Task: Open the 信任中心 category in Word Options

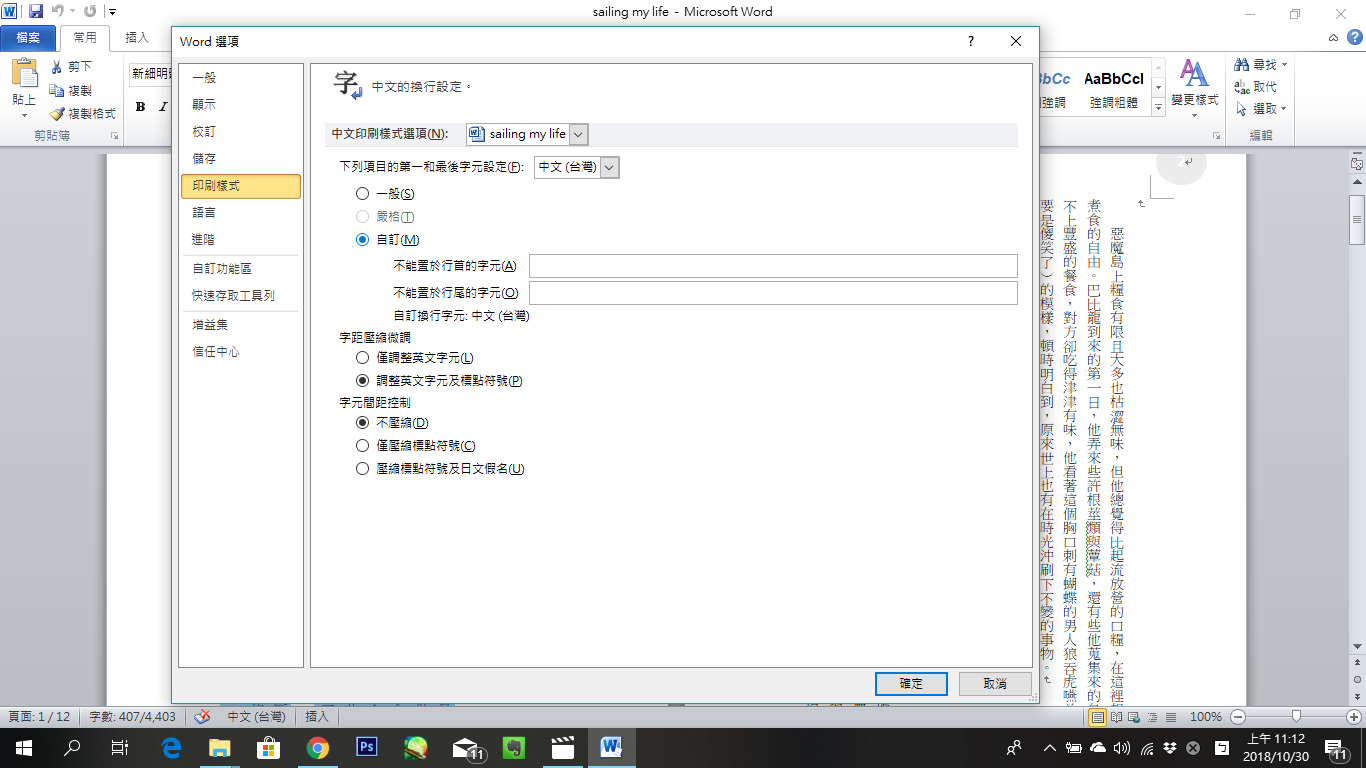Action: [241, 352]
